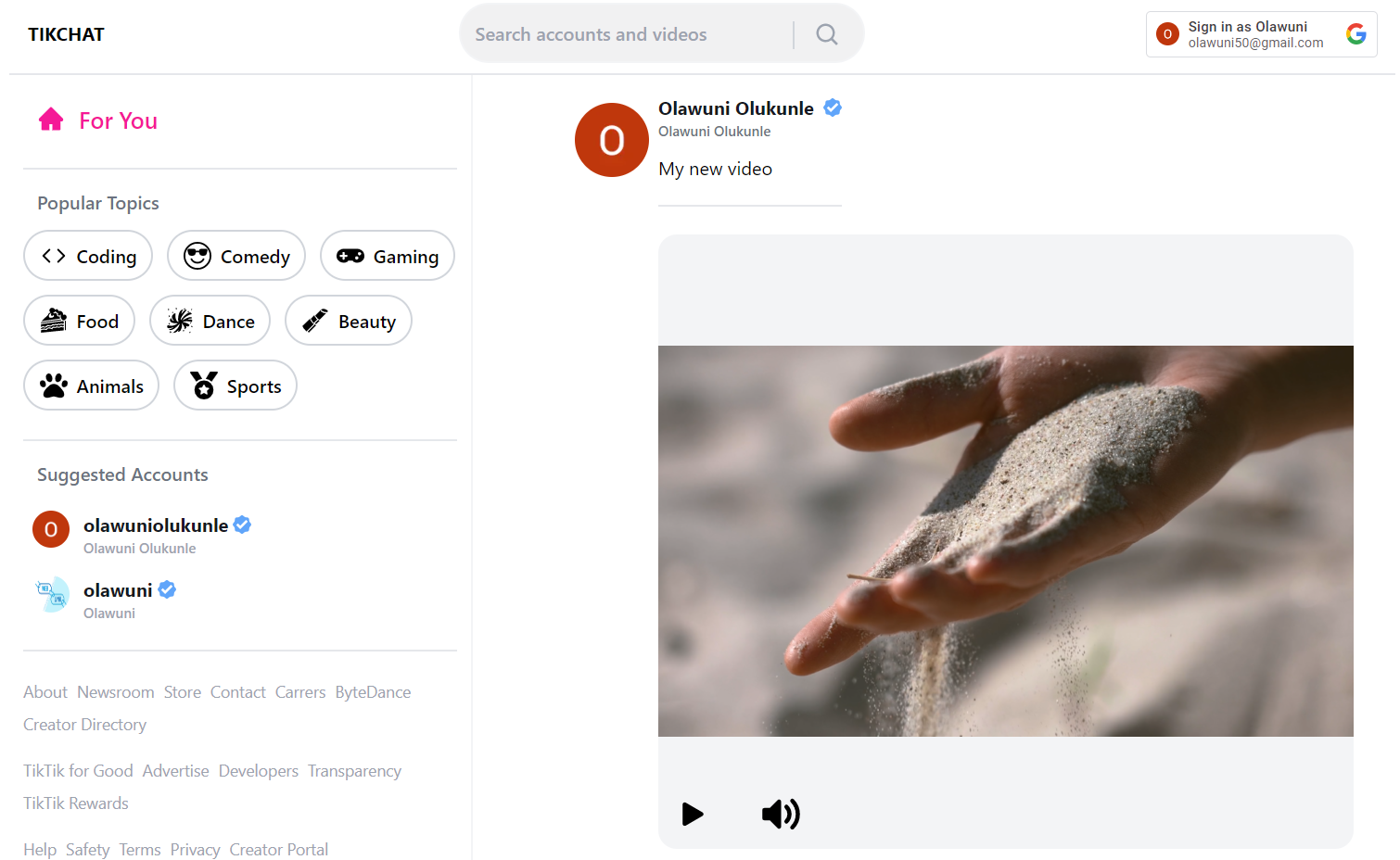Click the 'My new video' caption
This screenshot has height=860, width=1400.
click(x=715, y=169)
